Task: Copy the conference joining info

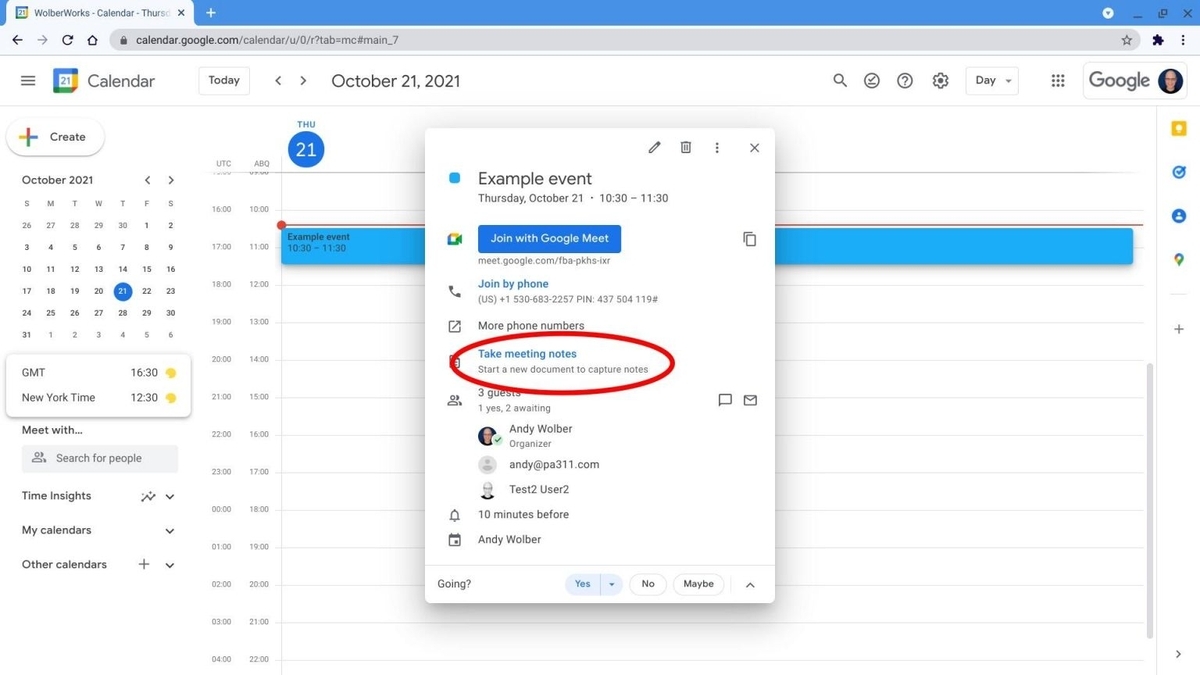Action: [750, 238]
